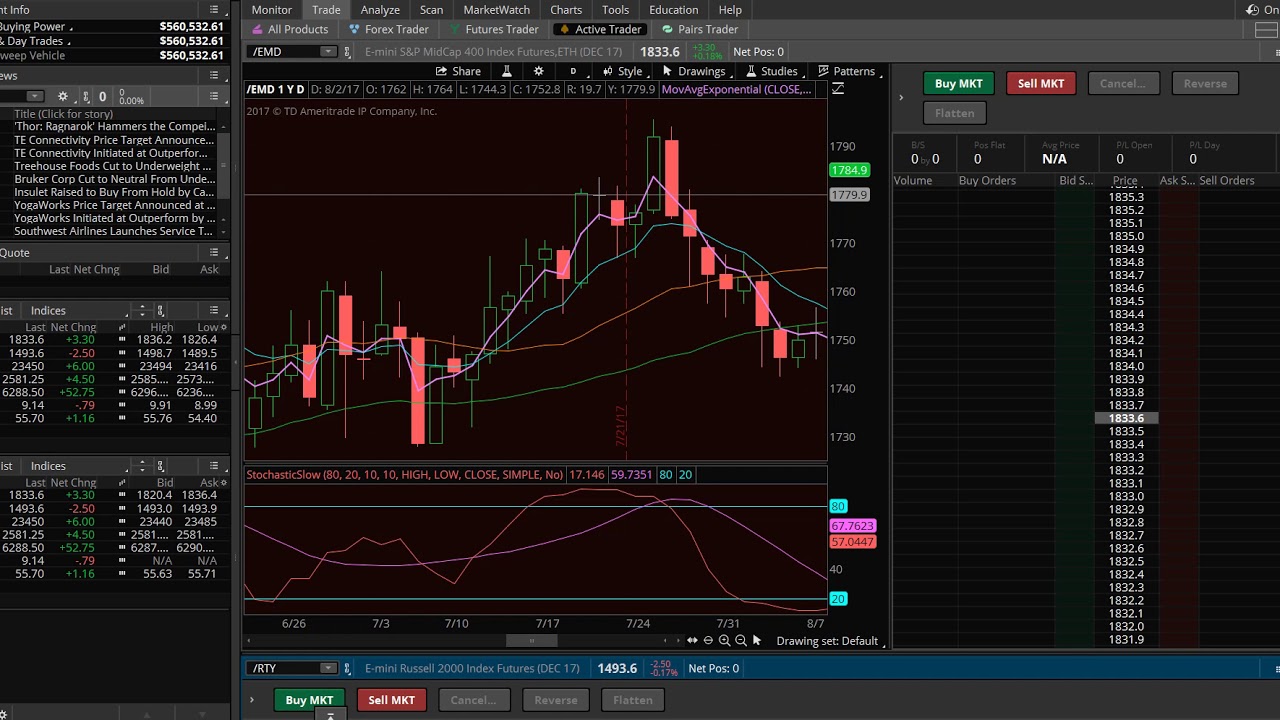The image size is (1280, 720).
Task: Click the horizontal chart scrollbar thumb
Action: coord(532,641)
